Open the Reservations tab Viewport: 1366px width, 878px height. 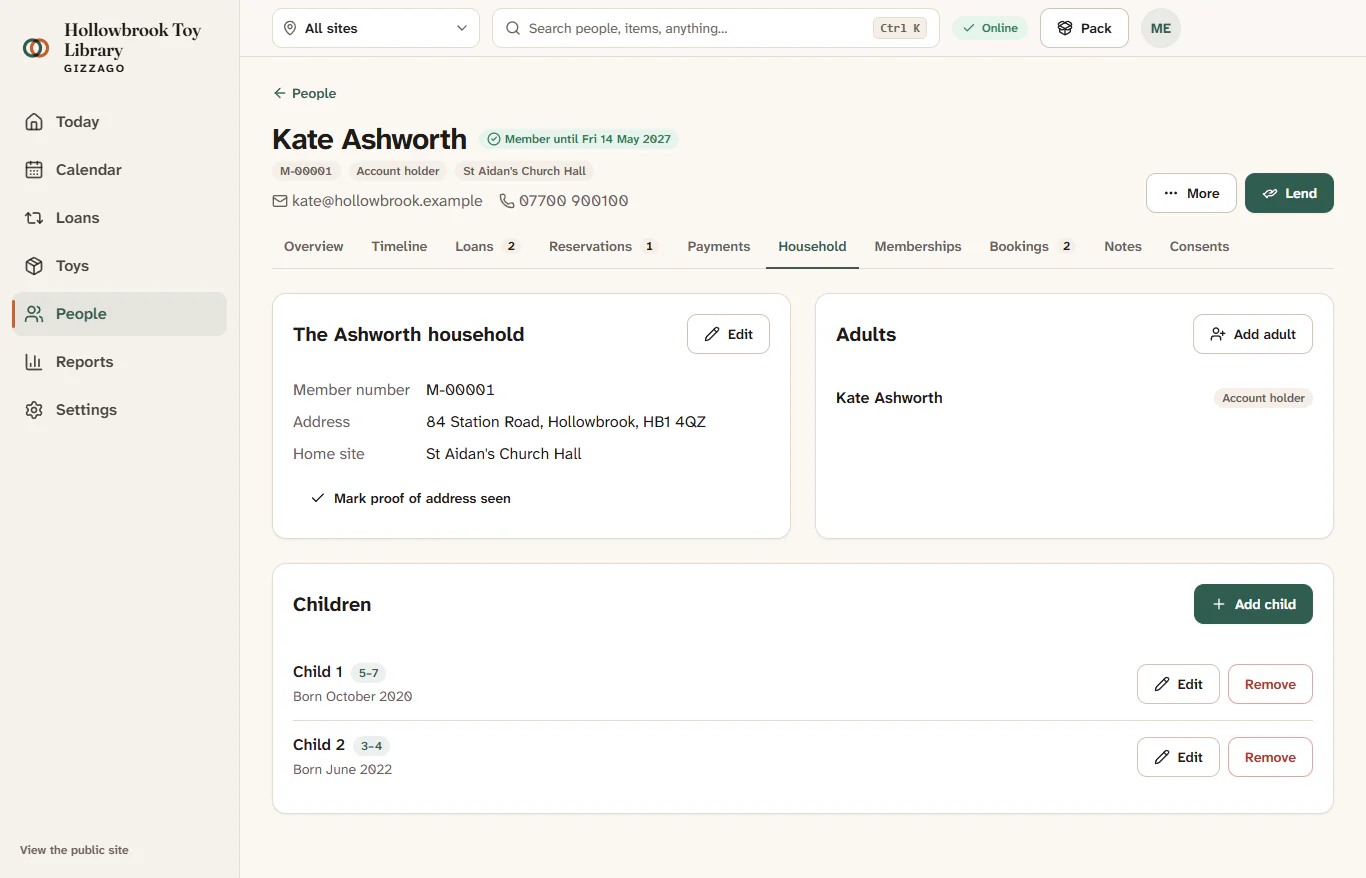click(x=604, y=246)
